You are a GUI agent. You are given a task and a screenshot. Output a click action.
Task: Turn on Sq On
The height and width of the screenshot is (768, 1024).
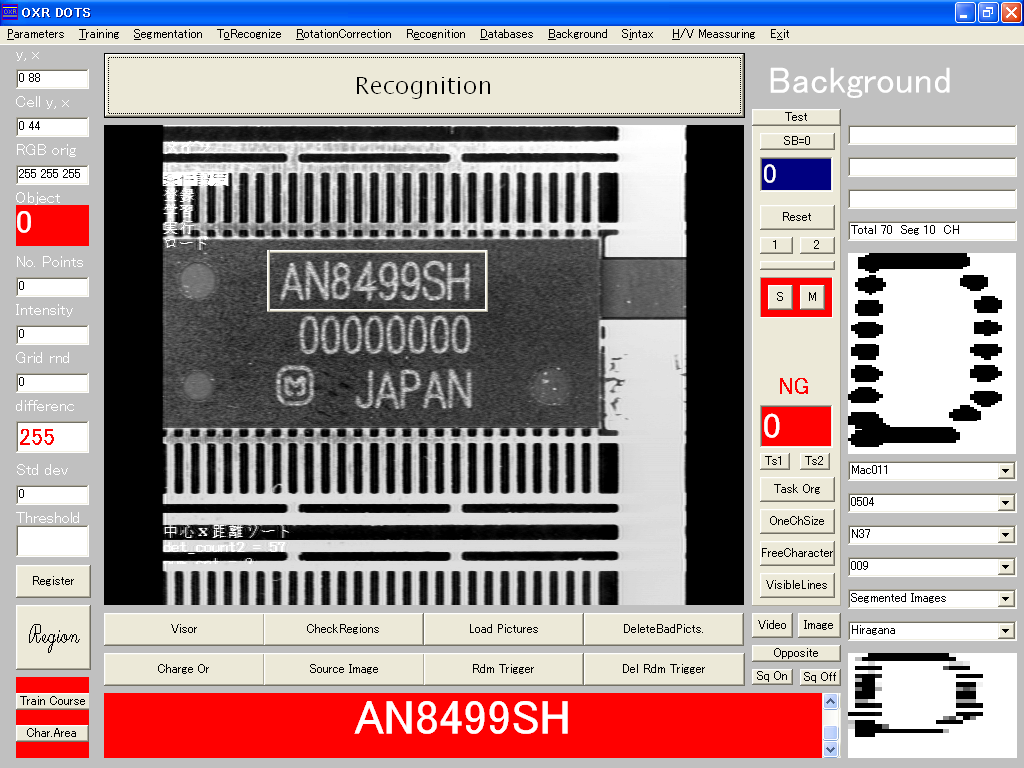pyautogui.click(x=771, y=677)
